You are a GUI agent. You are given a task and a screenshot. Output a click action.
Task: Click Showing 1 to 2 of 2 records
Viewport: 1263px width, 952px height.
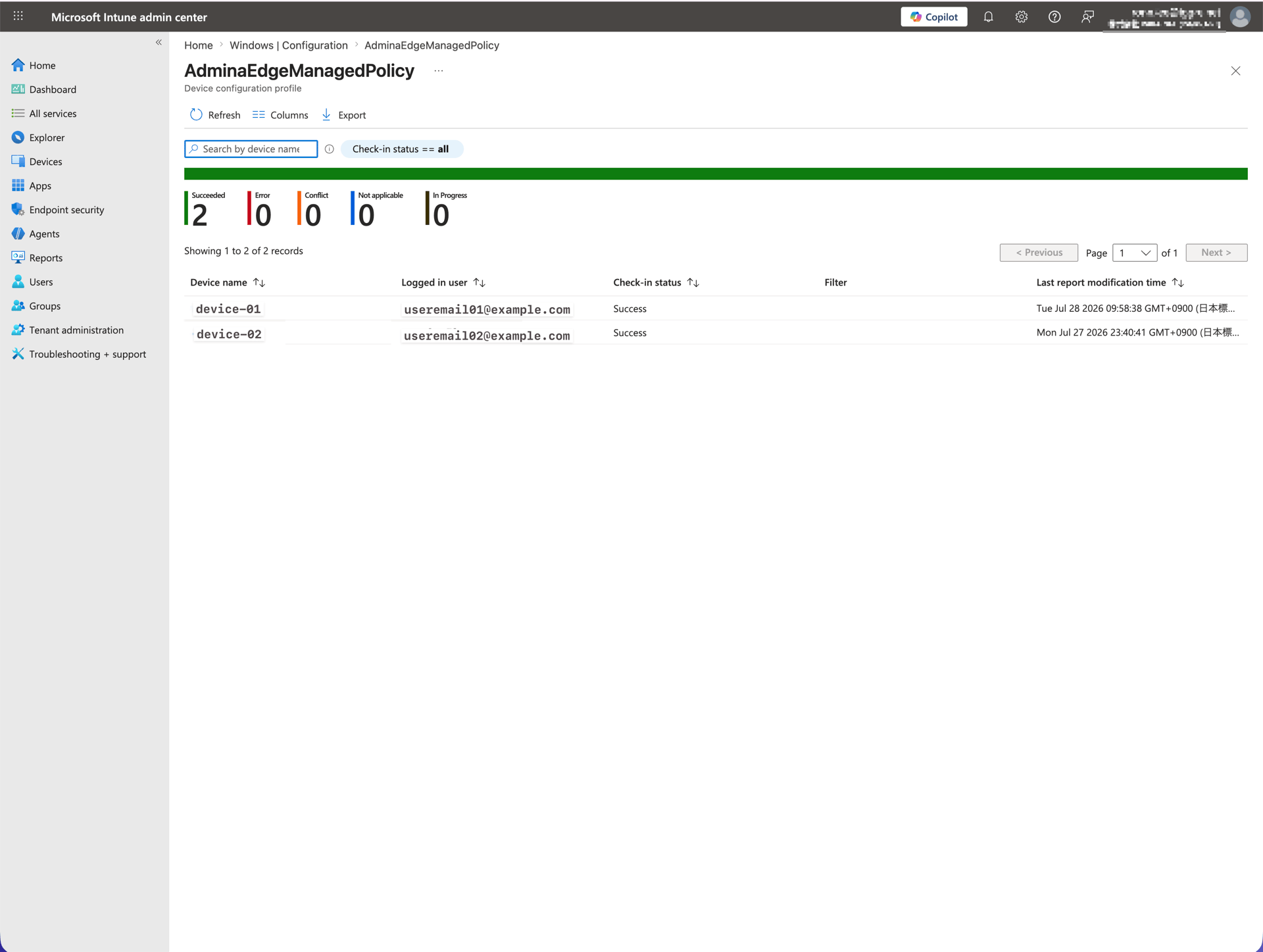tap(243, 251)
